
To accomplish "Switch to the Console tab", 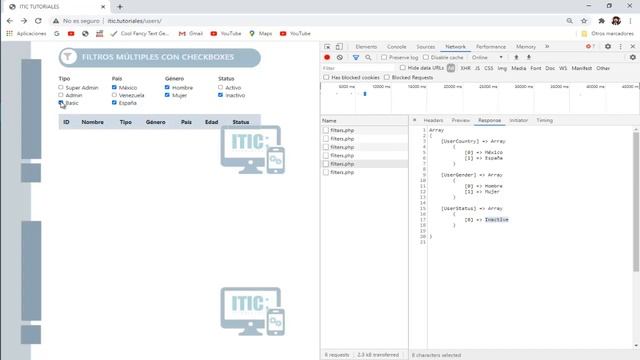I will 397,47.
